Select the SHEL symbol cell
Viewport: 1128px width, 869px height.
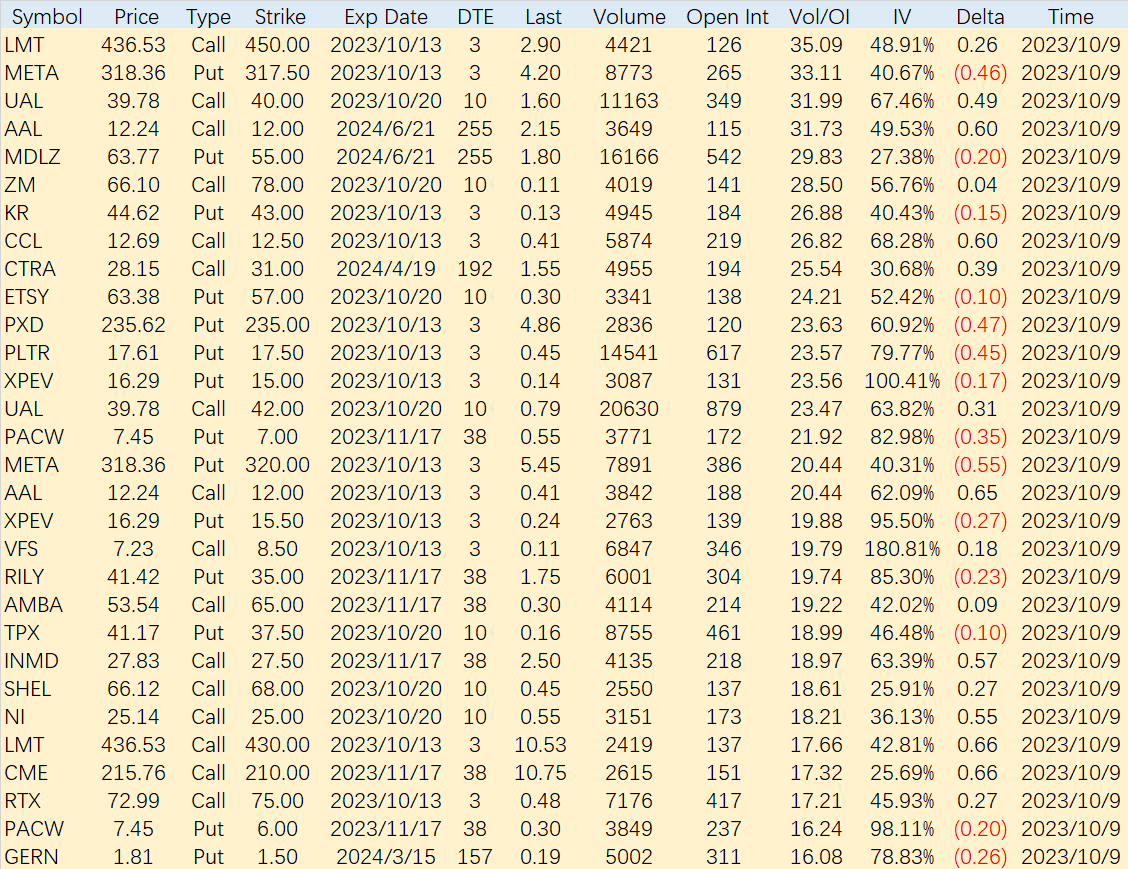(x=27, y=689)
